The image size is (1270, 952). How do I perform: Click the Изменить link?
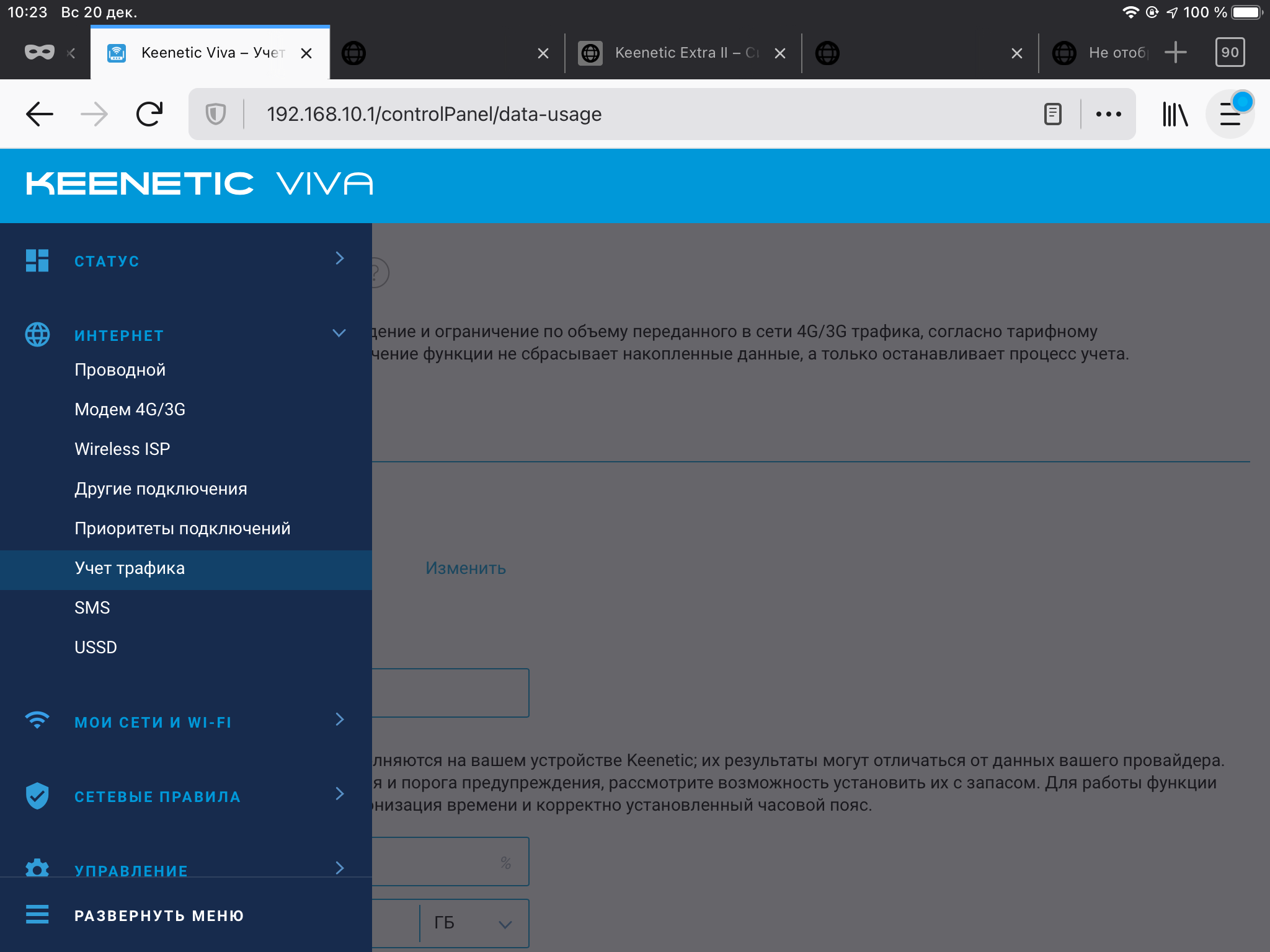pos(466,568)
